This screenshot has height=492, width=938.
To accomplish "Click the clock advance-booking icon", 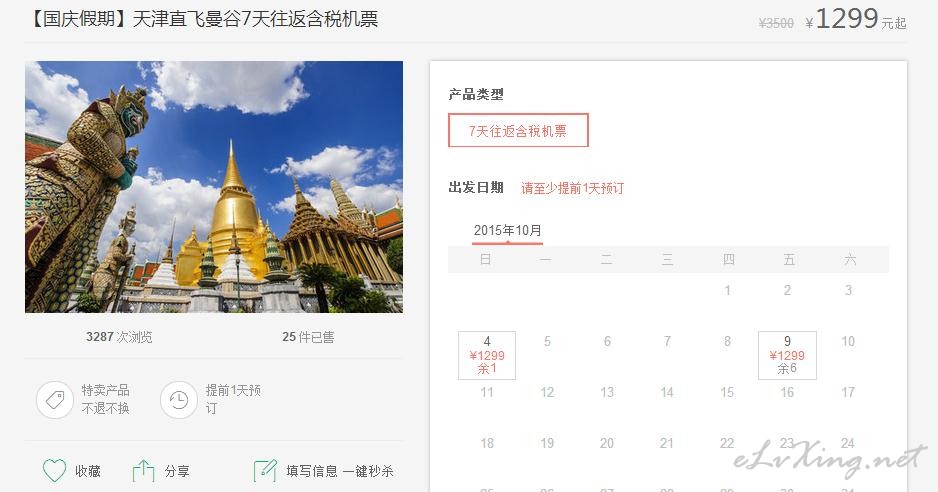I will (179, 400).
